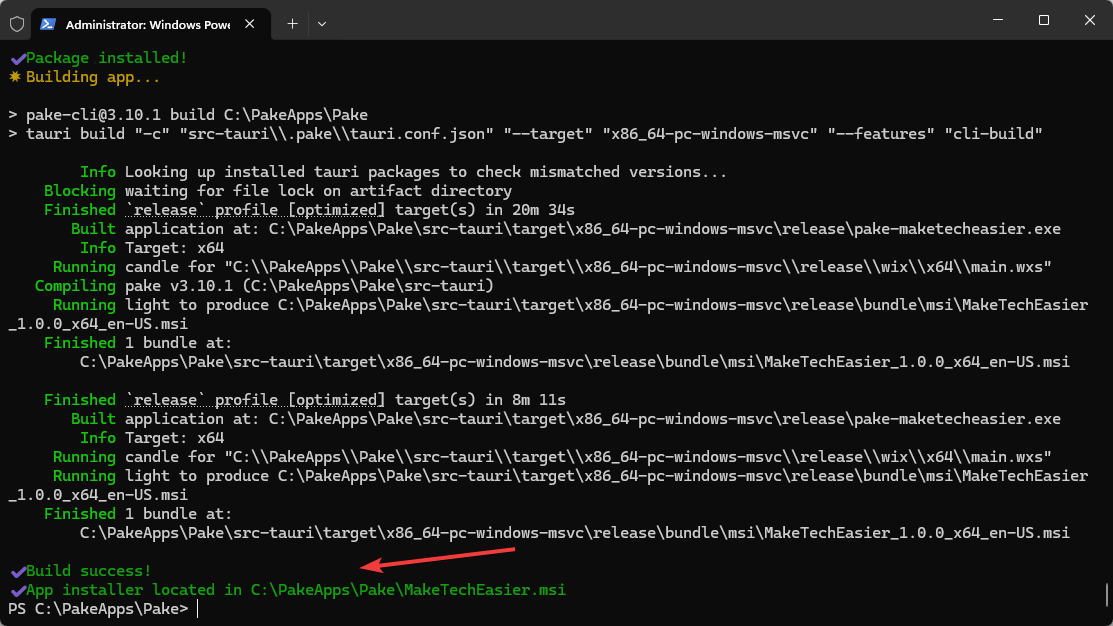Click the Package installed! text line
Viewport: 1113px width, 626px height.
(x=107, y=58)
